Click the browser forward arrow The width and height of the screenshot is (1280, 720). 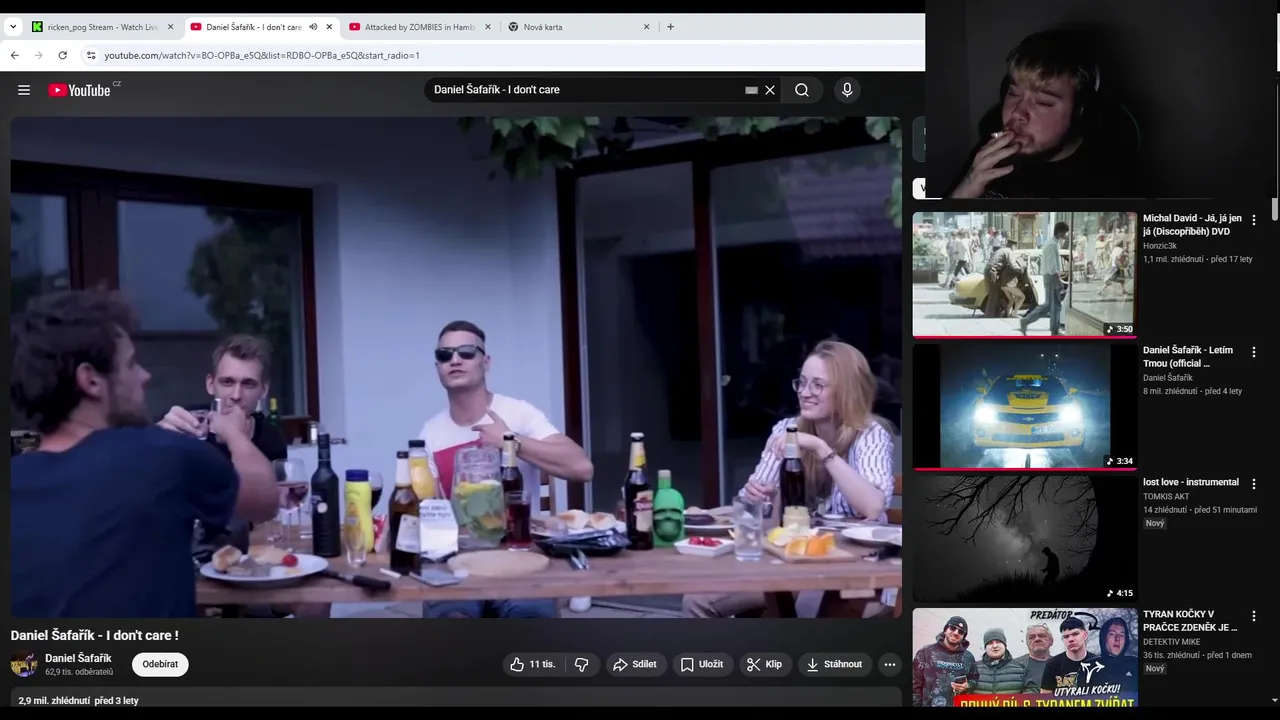[39, 55]
